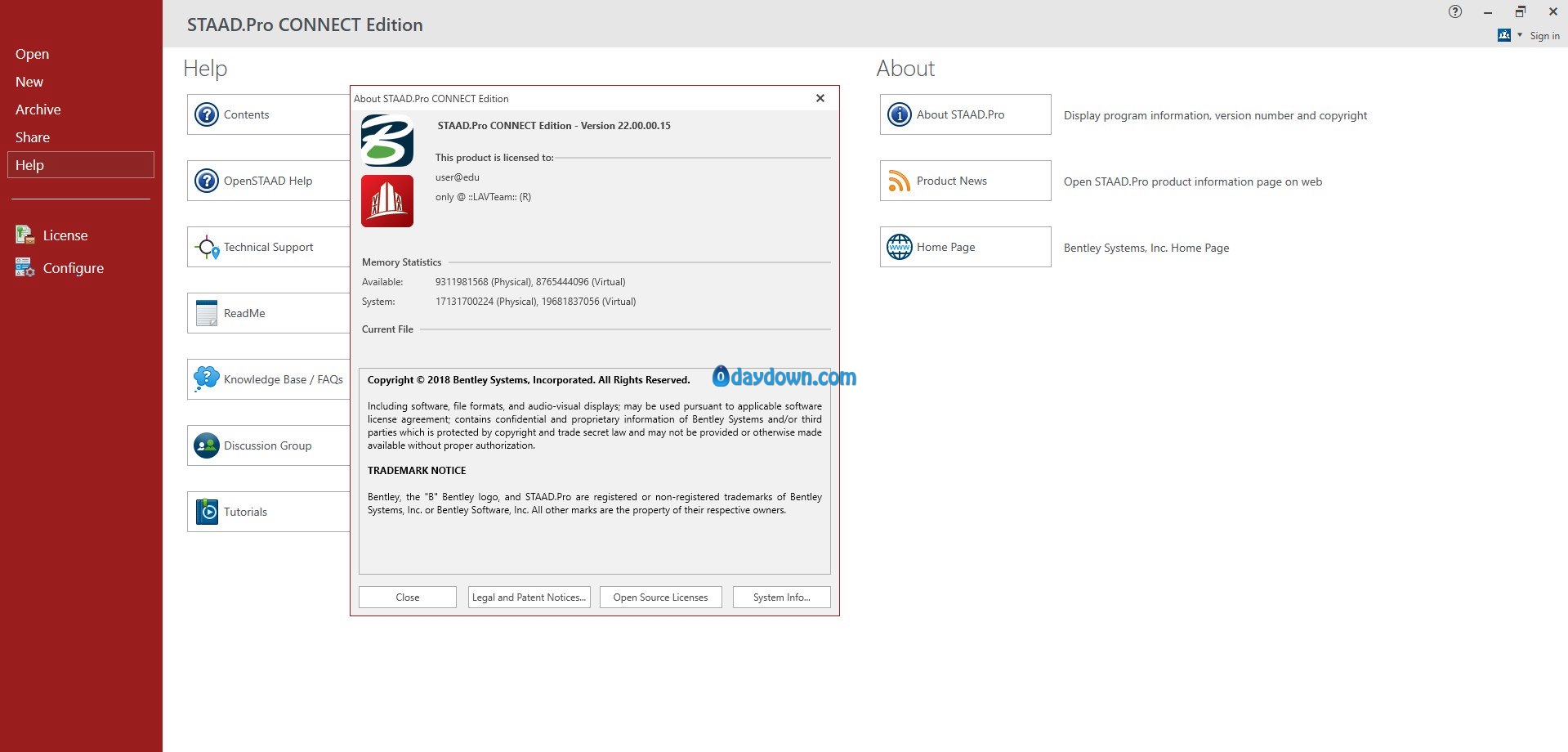The height and width of the screenshot is (752, 1568).
Task: Open the License sidebar entry
Action: coord(65,235)
